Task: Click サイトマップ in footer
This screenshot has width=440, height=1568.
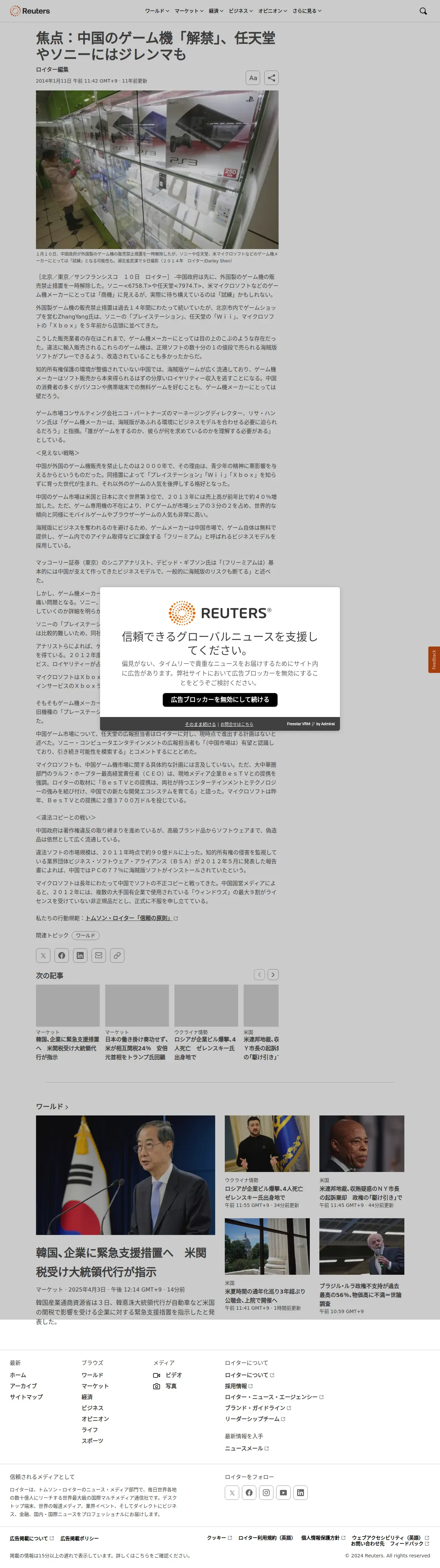Action: coord(26,1397)
